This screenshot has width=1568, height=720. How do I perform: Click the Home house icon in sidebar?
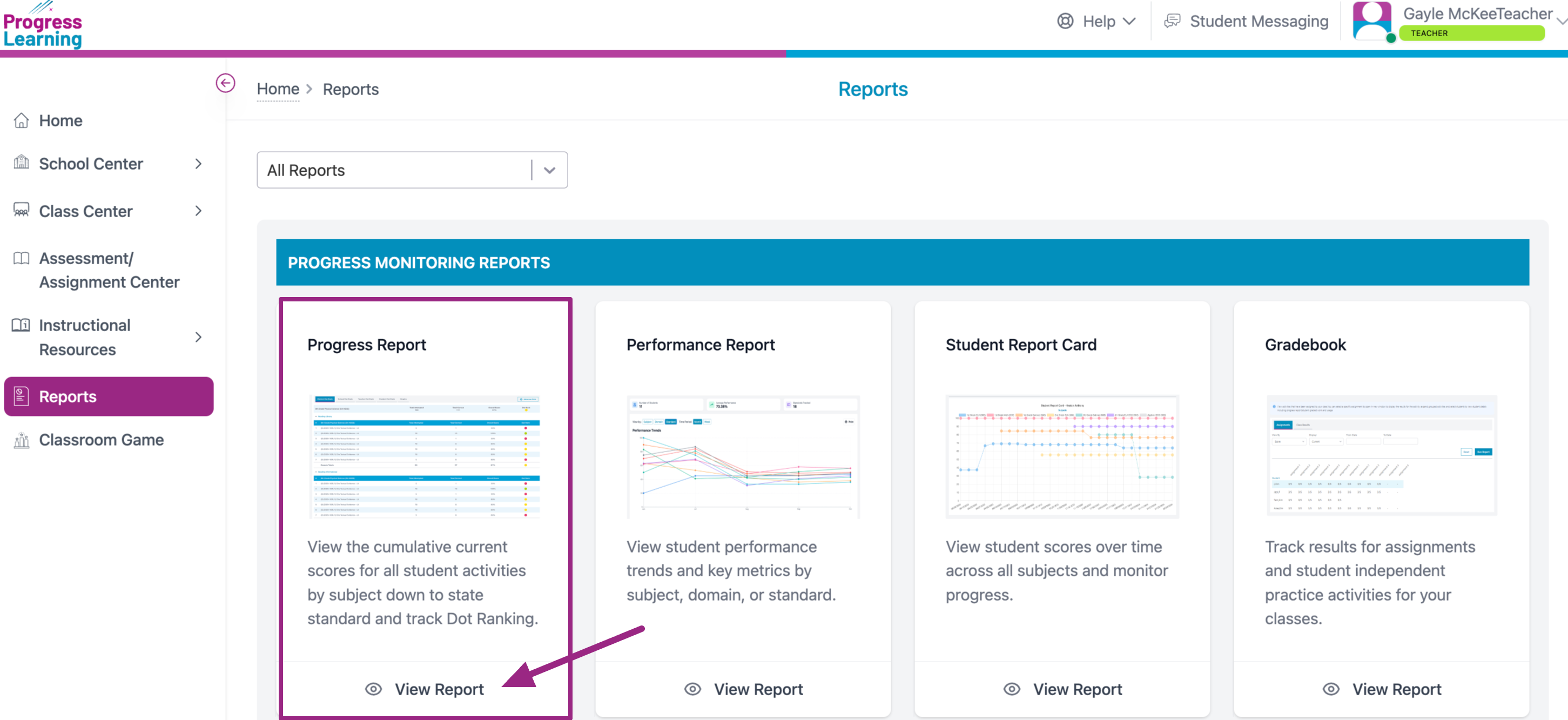point(21,120)
